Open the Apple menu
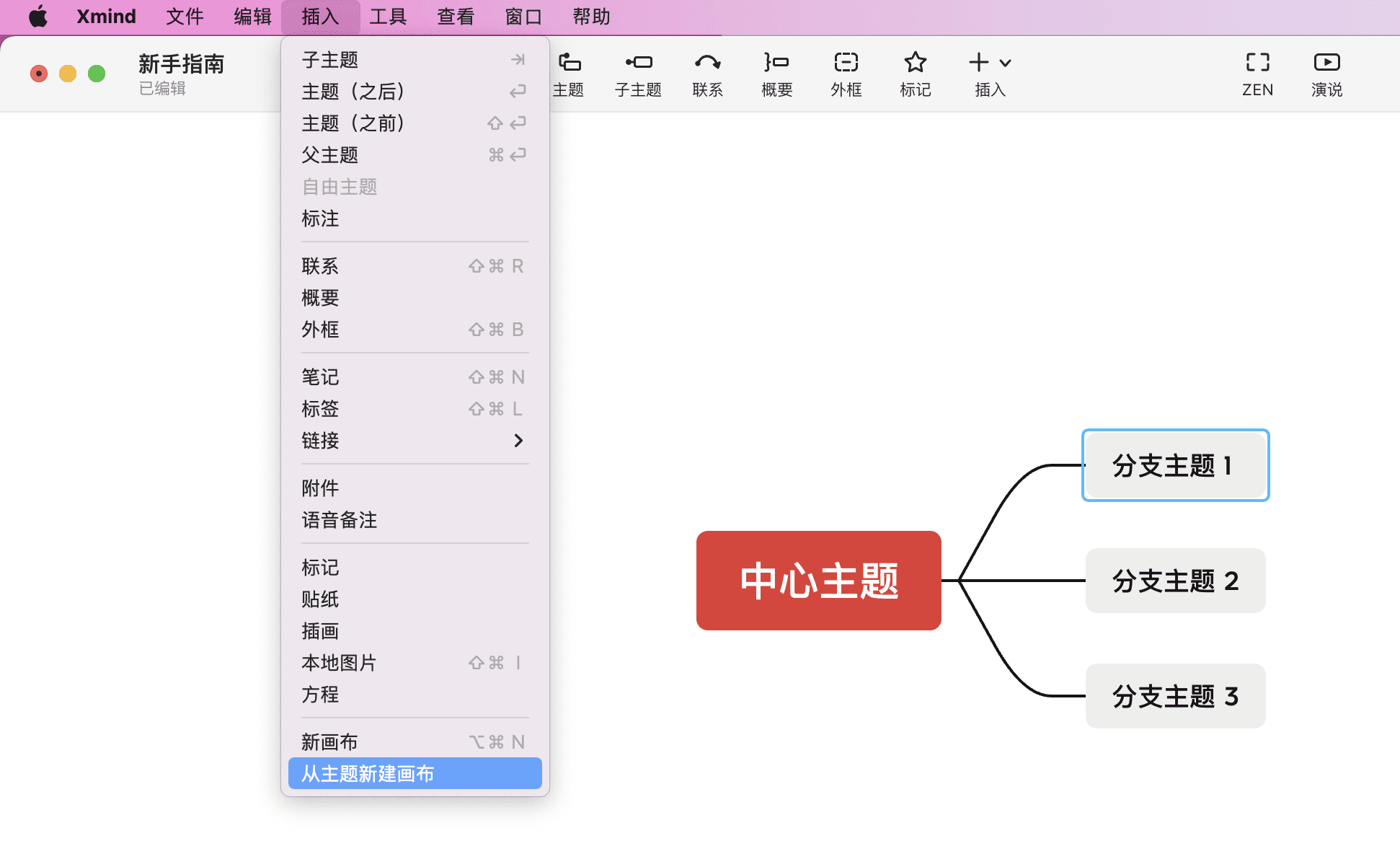Screen dimensions: 1400x841 (37, 16)
